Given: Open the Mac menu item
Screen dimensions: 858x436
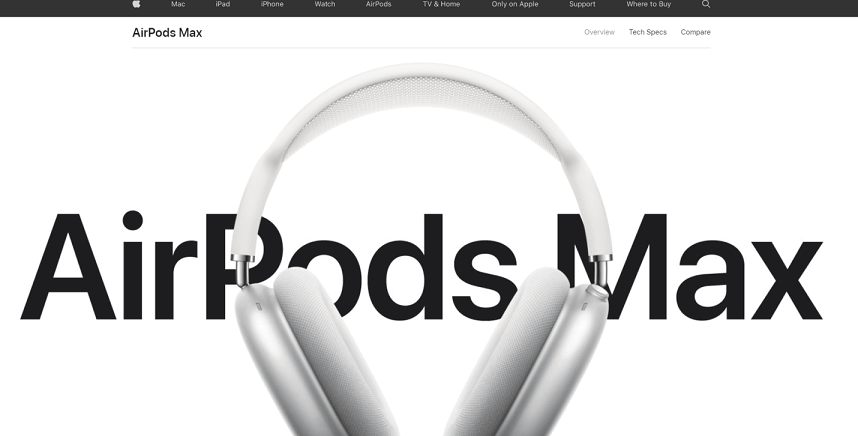Looking at the screenshot, I should pyautogui.click(x=178, y=4).
